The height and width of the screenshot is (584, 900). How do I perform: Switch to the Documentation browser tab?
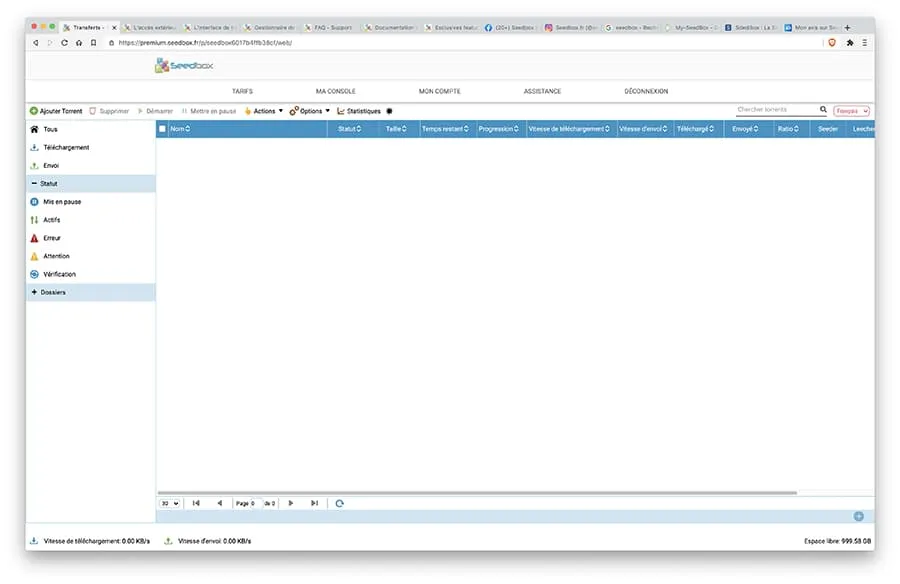pos(389,28)
